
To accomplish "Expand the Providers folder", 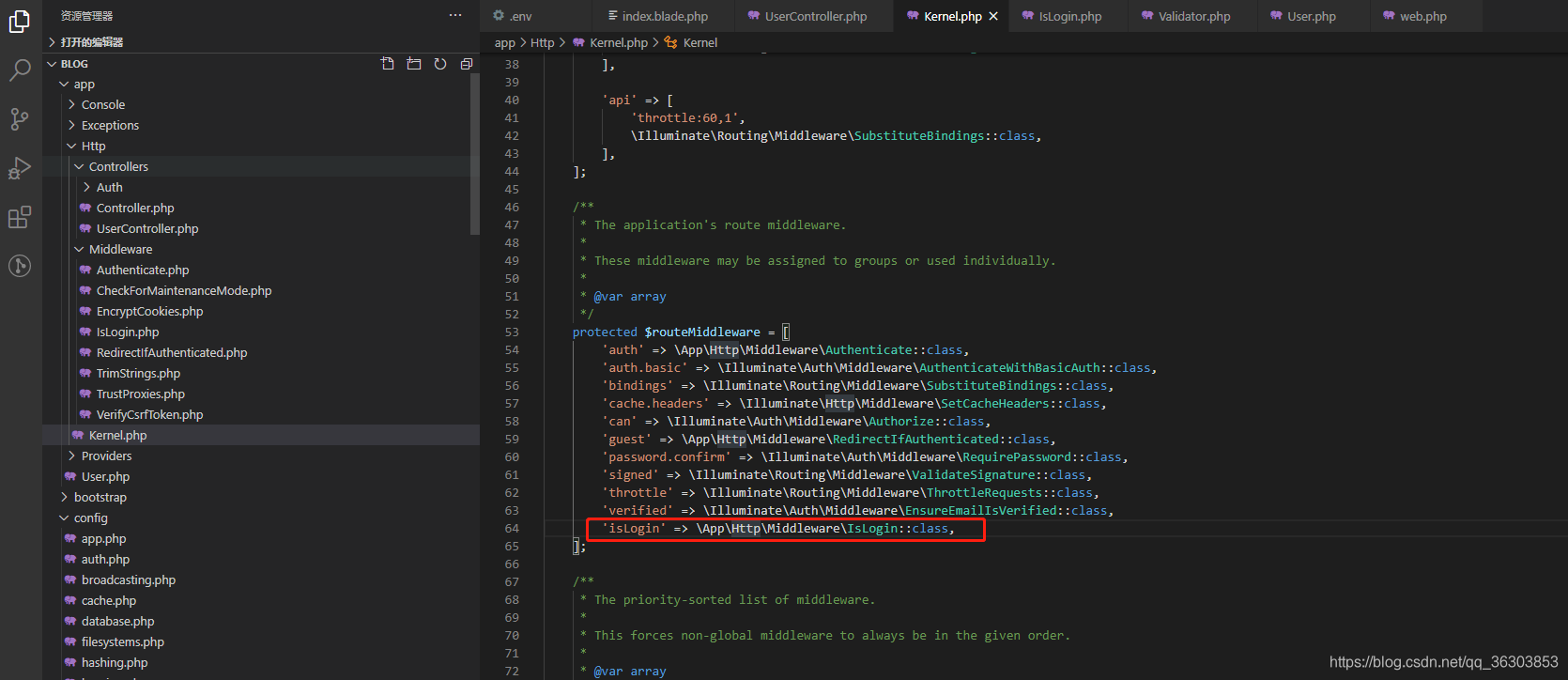I will (x=261, y=456).
